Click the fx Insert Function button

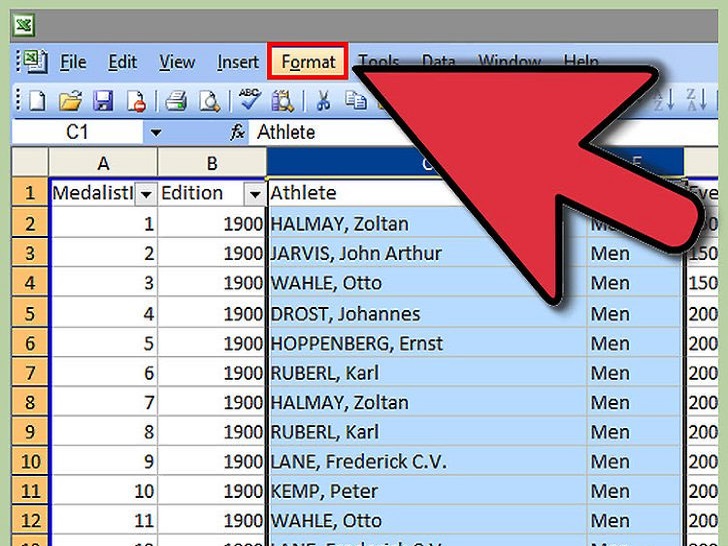tap(238, 132)
